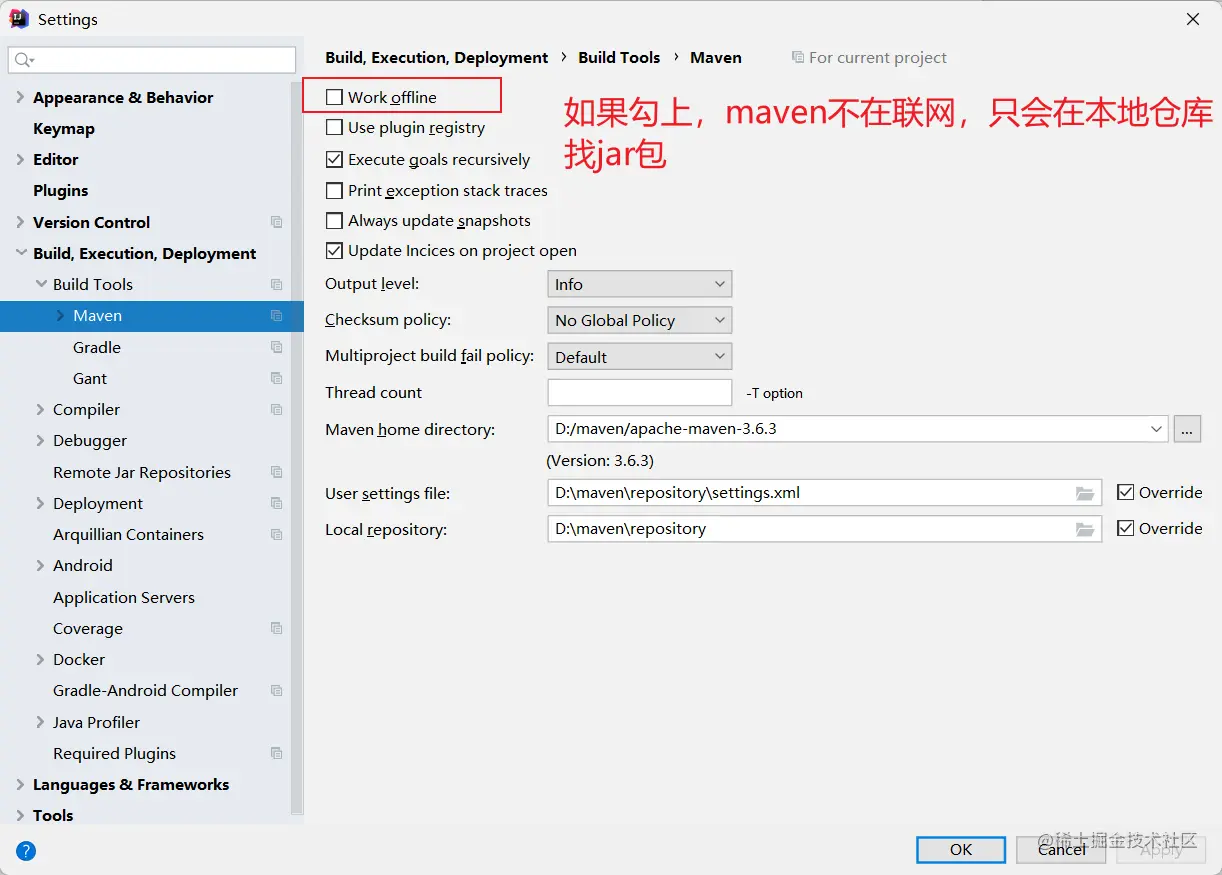
Task: Click the Maven home browse (...) button
Action: coord(1187,429)
